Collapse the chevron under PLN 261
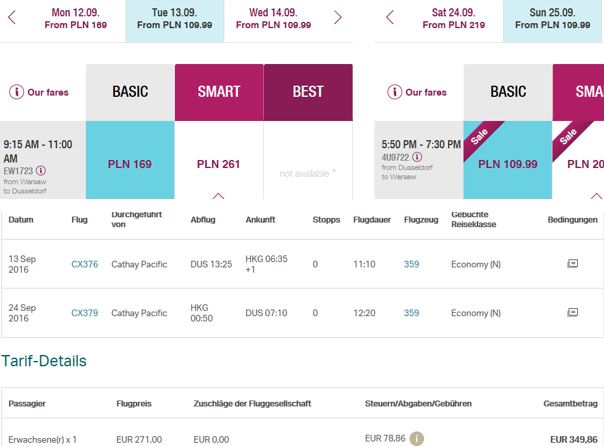Screen dimensions: 604x446 218,196
